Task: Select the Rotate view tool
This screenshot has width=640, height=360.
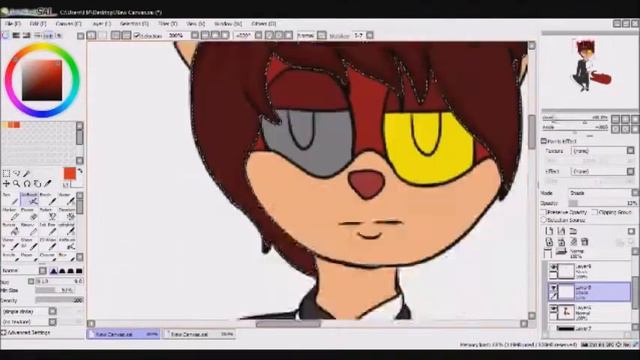Action: pyautogui.click(x=27, y=184)
